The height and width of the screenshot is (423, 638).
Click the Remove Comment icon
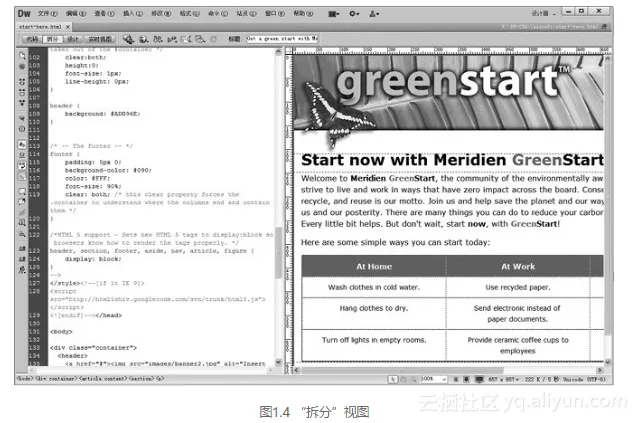22,201
